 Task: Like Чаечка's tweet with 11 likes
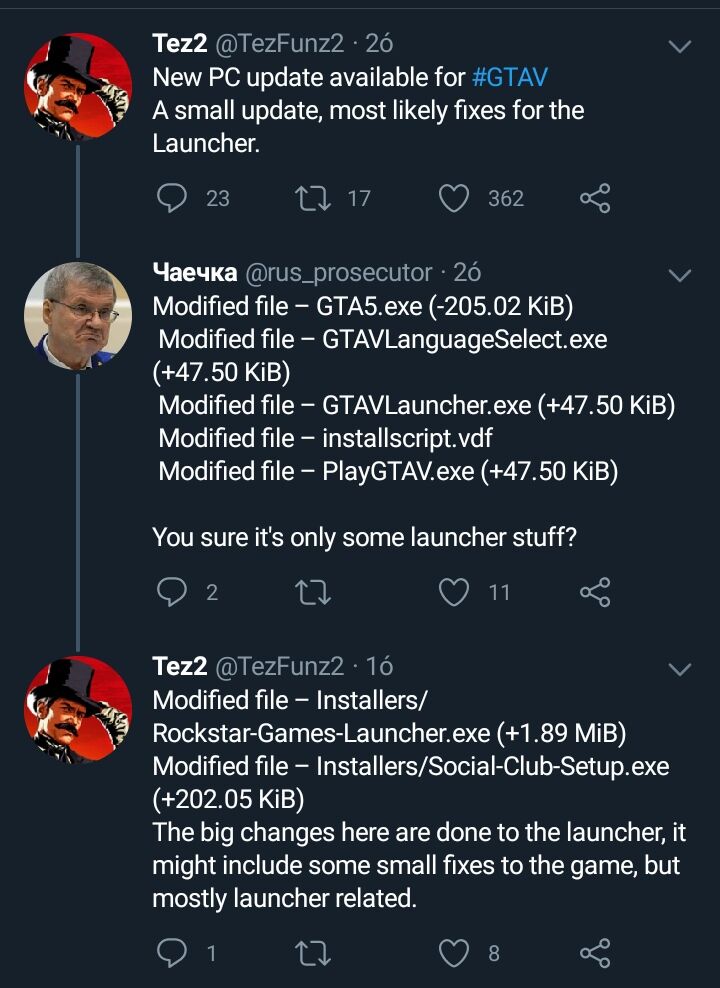click(455, 592)
